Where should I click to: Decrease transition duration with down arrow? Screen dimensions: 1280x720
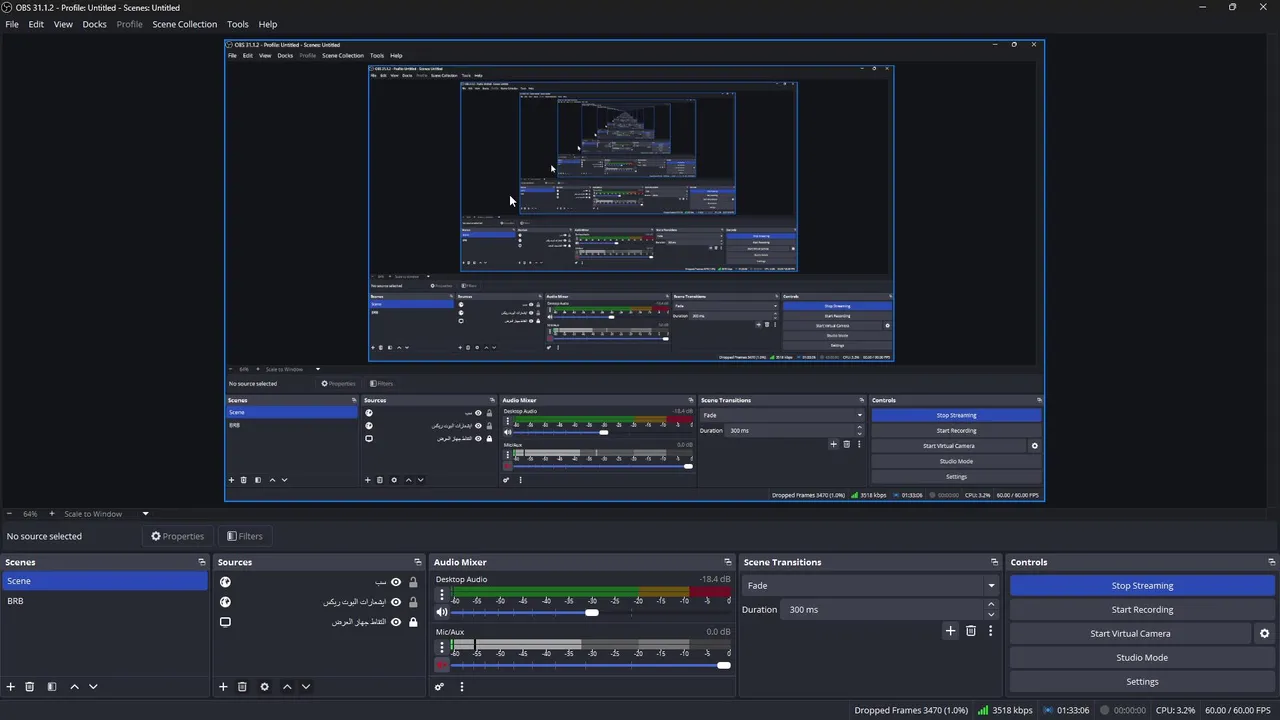(x=991, y=614)
